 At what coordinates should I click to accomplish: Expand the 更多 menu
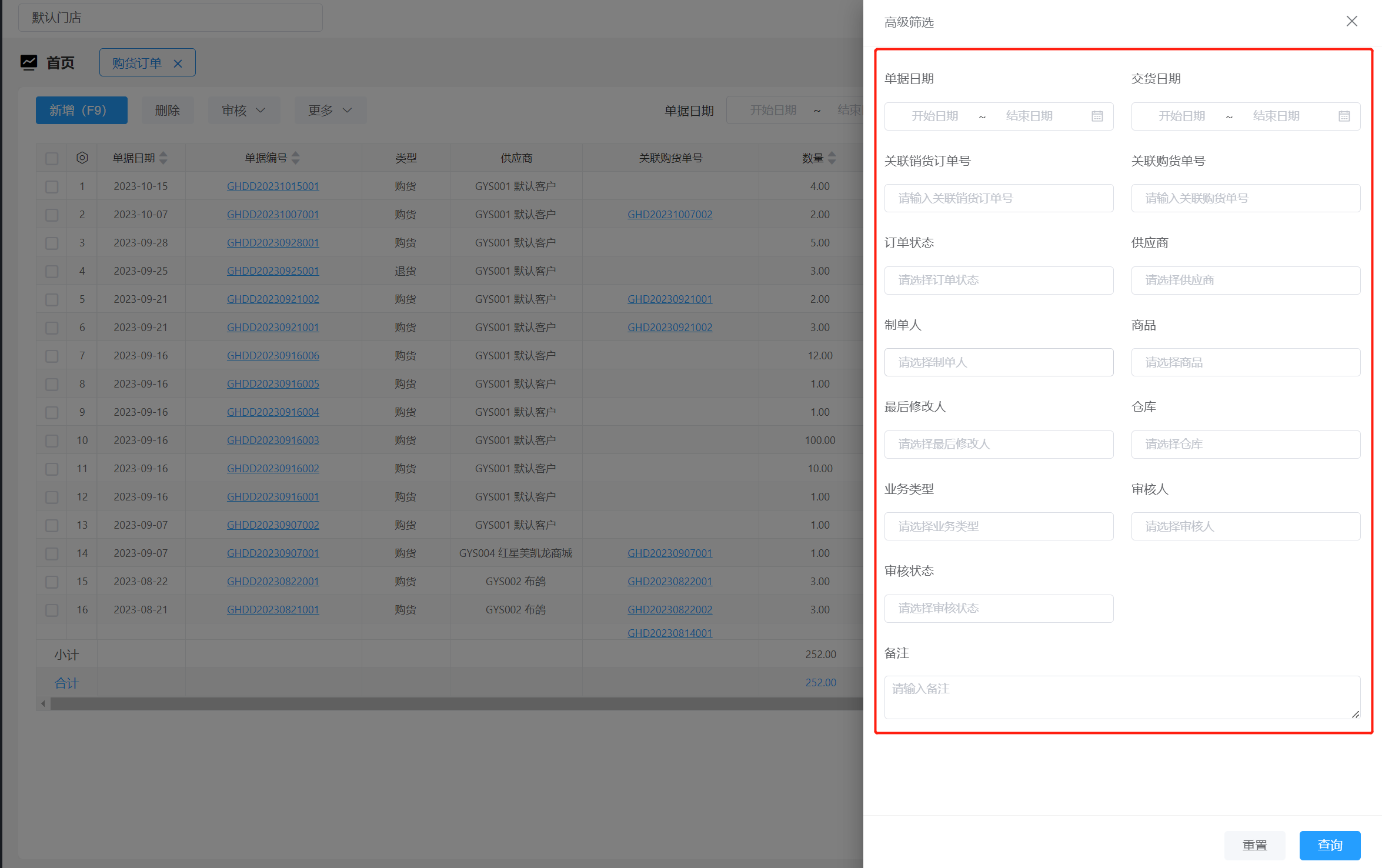[x=330, y=111]
